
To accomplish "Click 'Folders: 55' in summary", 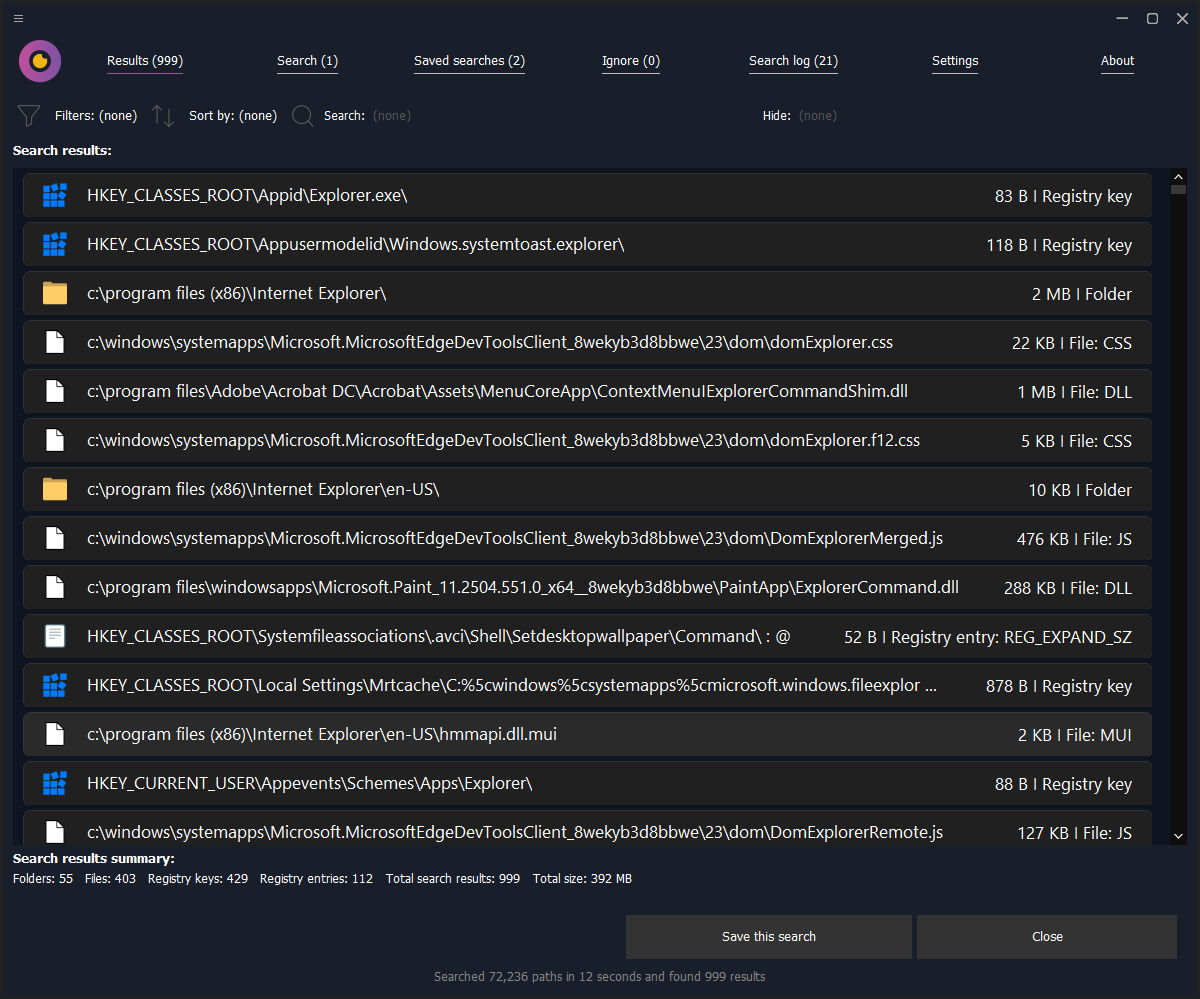I will tap(43, 879).
